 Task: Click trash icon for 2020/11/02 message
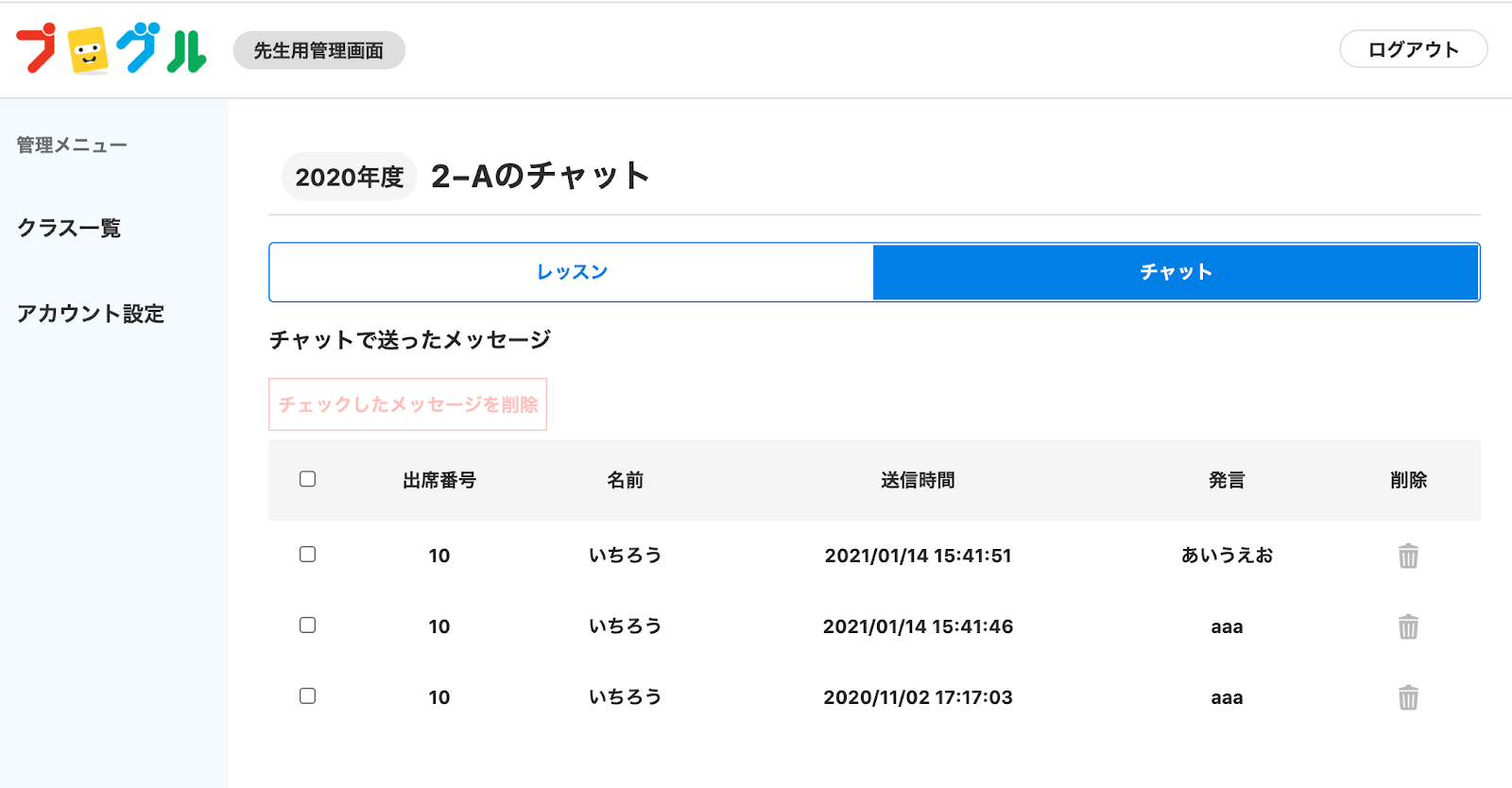tap(1408, 697)
